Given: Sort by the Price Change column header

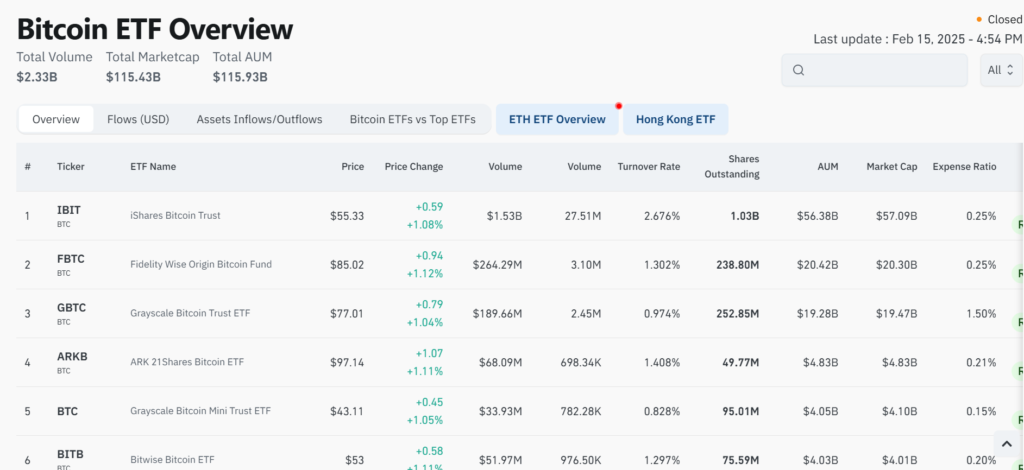Looking at the screenshot, I should point(414,166).
